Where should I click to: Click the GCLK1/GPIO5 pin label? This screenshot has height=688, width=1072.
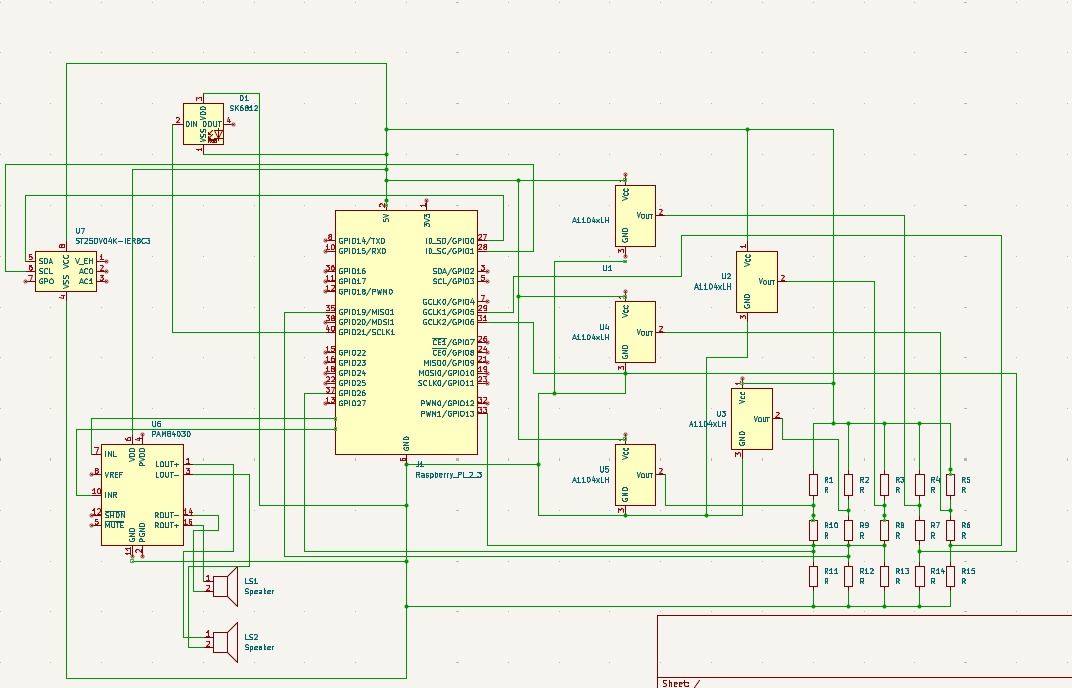click(x=448, y=312)
